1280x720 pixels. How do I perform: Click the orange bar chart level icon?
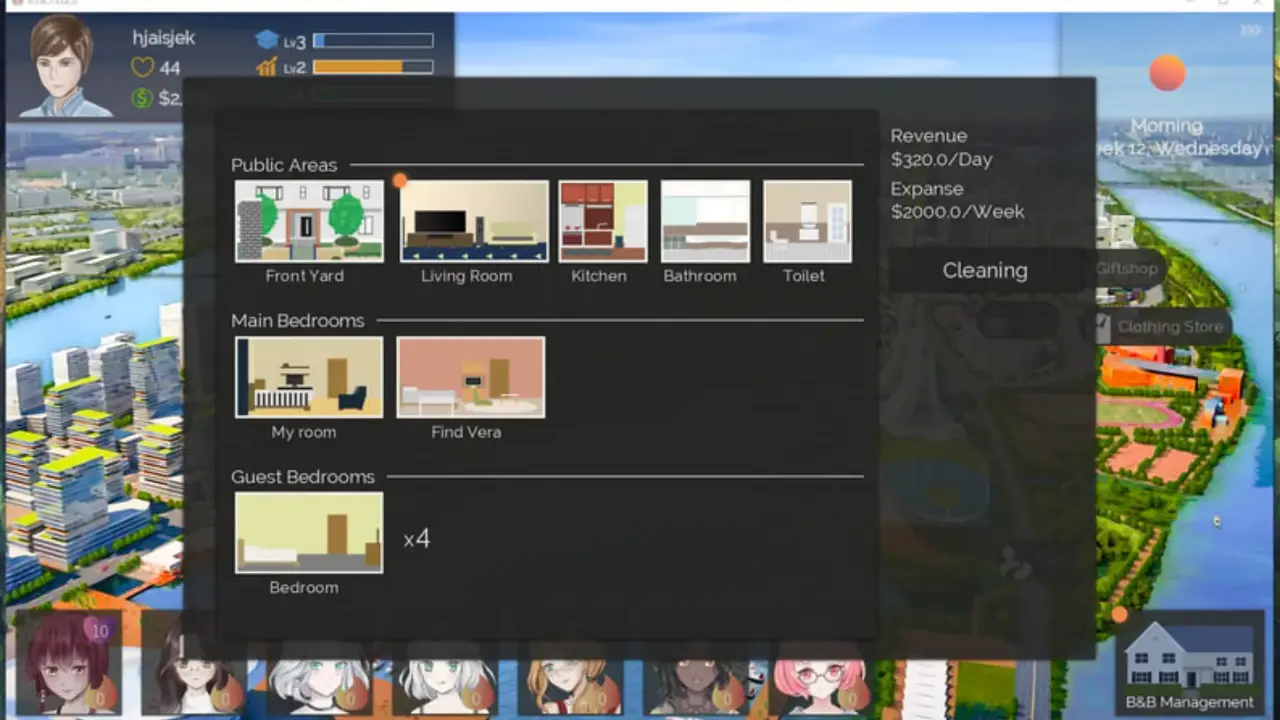tap(266, 68)
